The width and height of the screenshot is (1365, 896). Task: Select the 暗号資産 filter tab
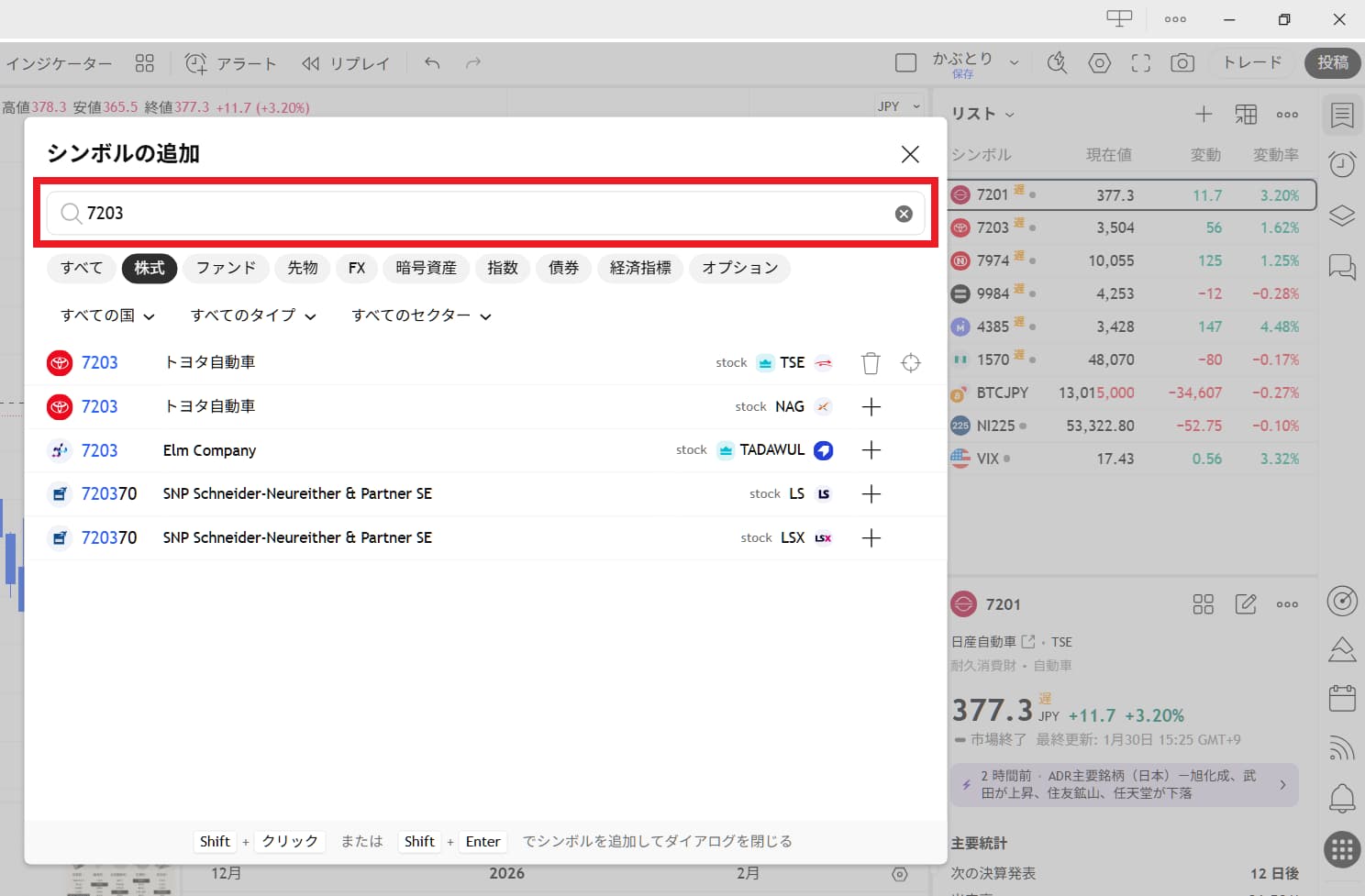tap(426, 268)
